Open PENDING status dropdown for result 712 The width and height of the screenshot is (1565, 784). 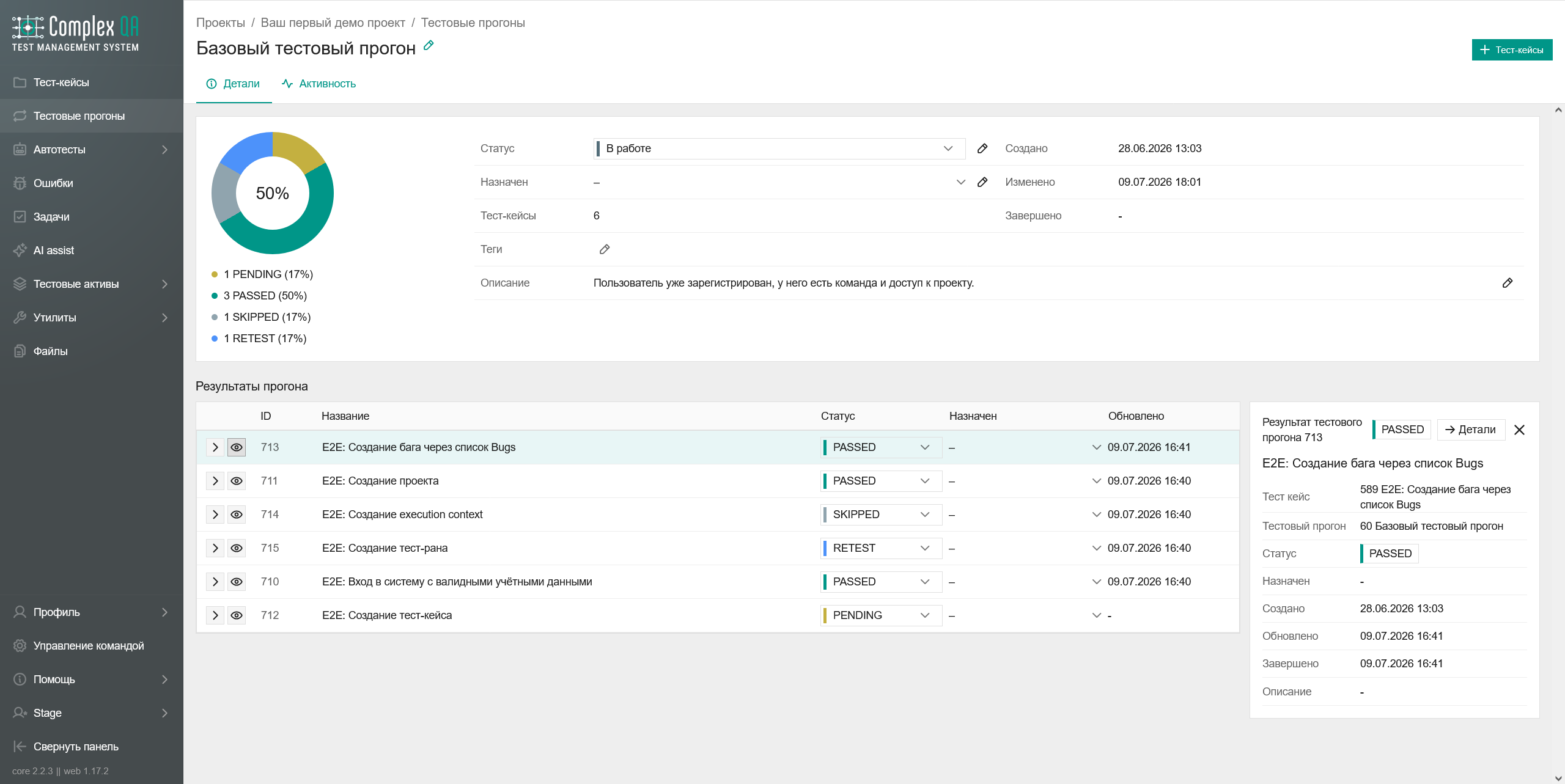click(x=881, y=615)
